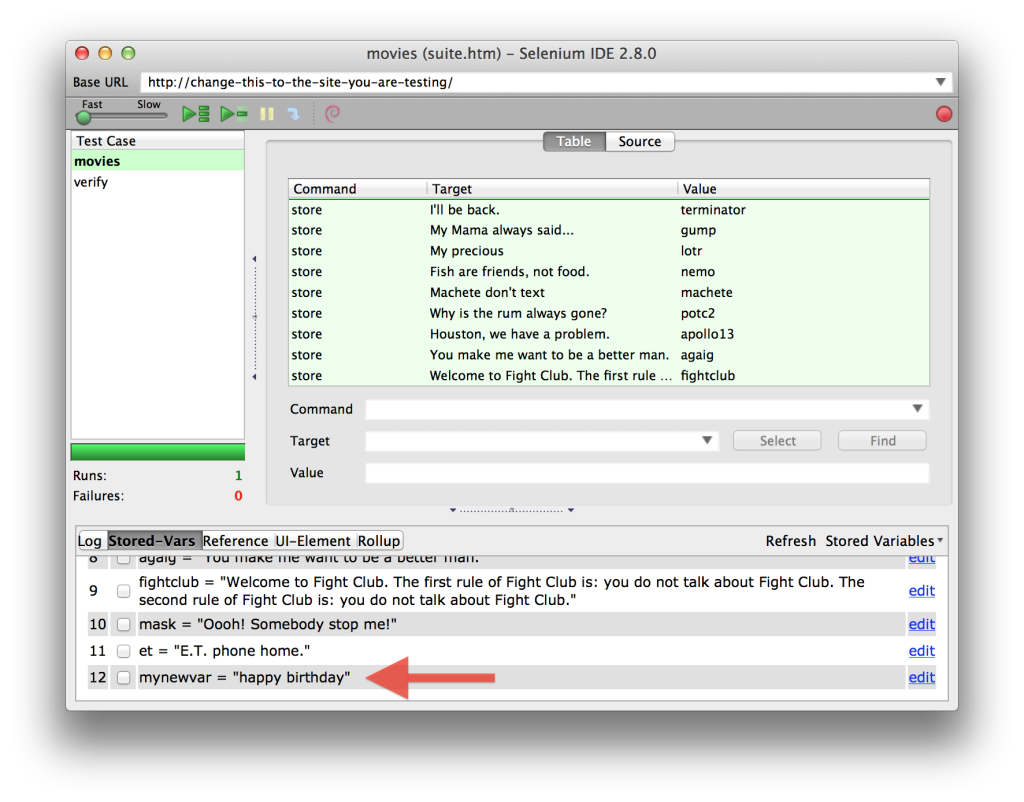1024x802 pixels.
Task: Click the Command column header
Action: (357, 189)
